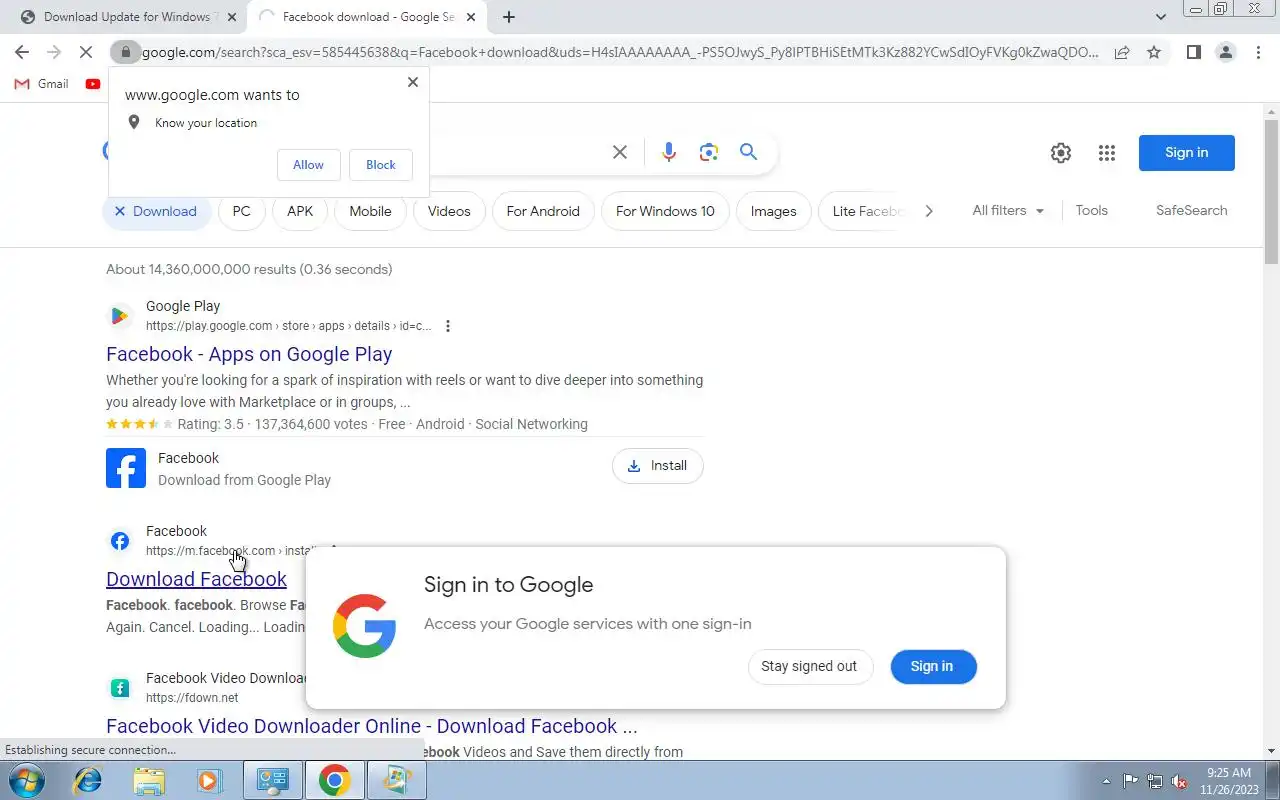1280x800 pixels.
Task: Open the tab search dropdown
Action: point(1161,17)
